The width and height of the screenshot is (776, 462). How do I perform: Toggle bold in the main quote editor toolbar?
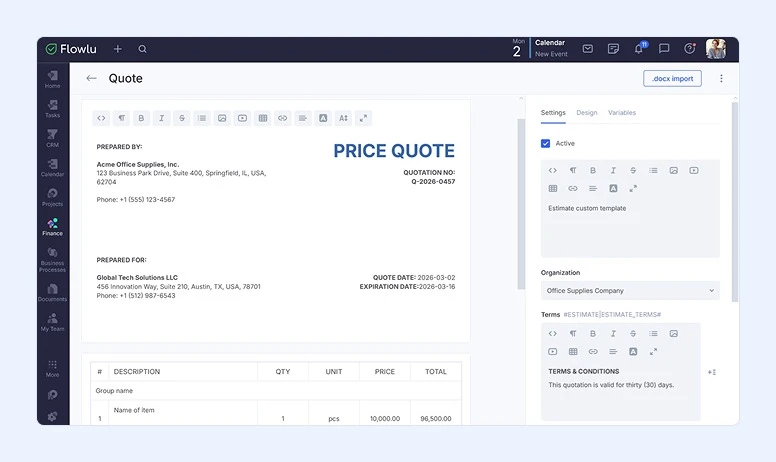141,118
